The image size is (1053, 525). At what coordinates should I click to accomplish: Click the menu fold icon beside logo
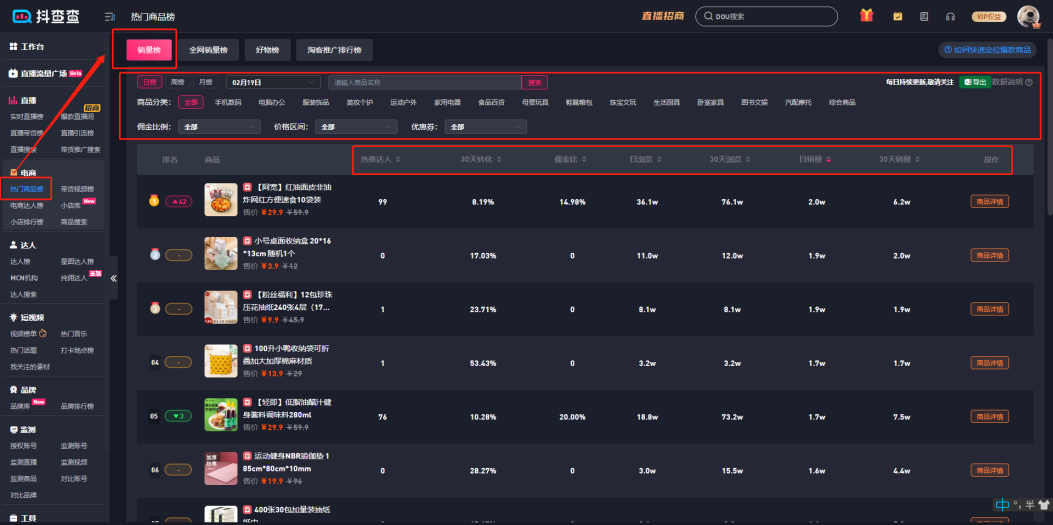[109, 17]
